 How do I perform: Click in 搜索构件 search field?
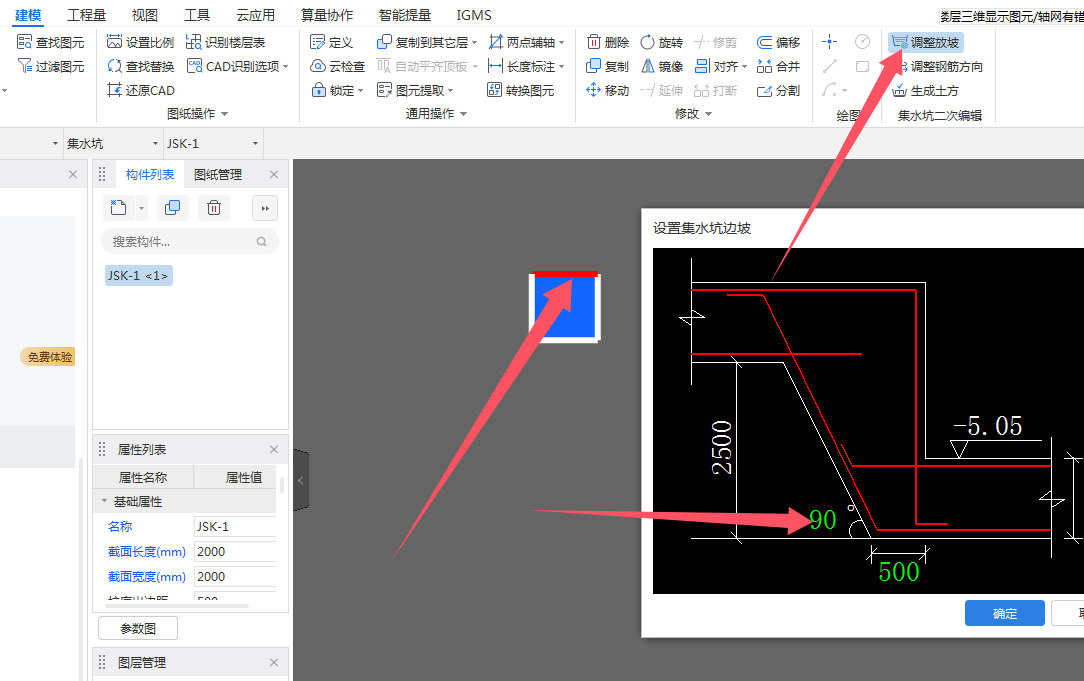pyautogui.click(x=189, y=241)
